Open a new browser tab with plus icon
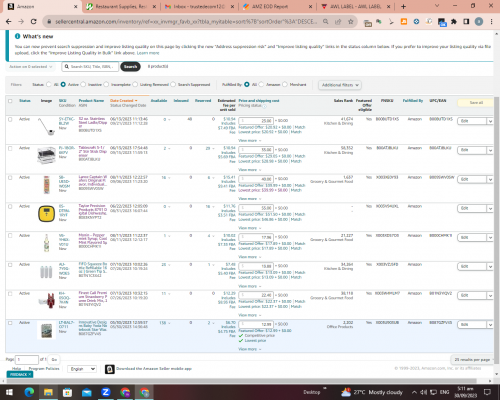Screen dimensions: 500x400 coord(403,6)
